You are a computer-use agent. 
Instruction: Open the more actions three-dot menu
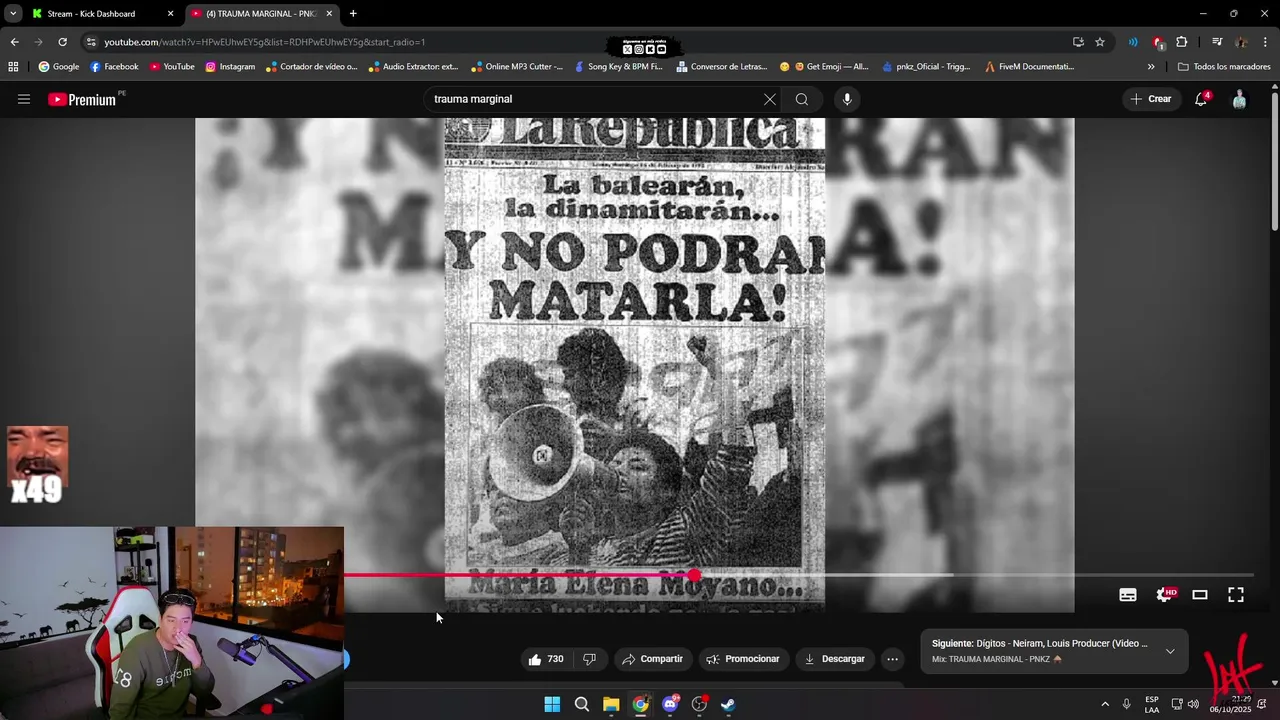(892, 659)
